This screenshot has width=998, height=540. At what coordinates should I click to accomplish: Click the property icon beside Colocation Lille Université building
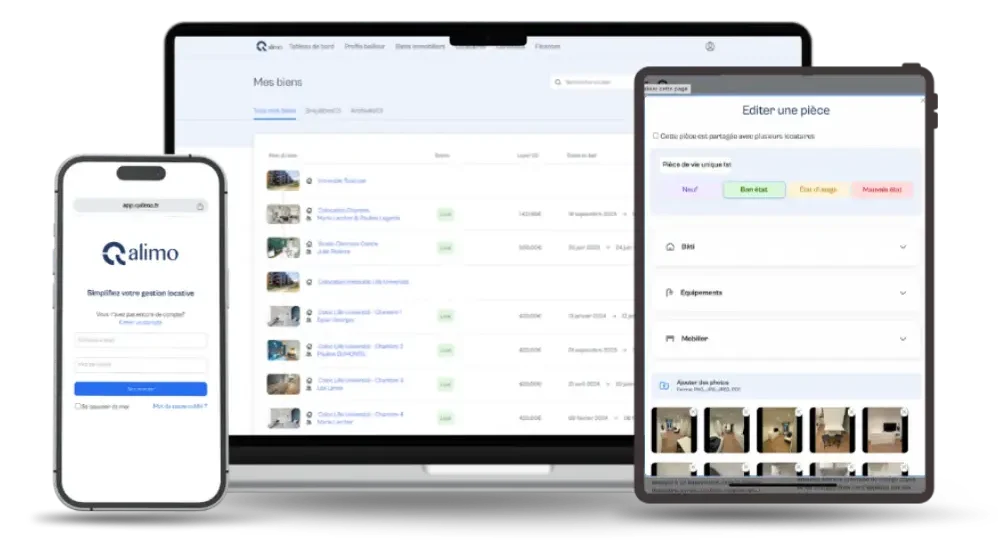(x=309, y=282)
